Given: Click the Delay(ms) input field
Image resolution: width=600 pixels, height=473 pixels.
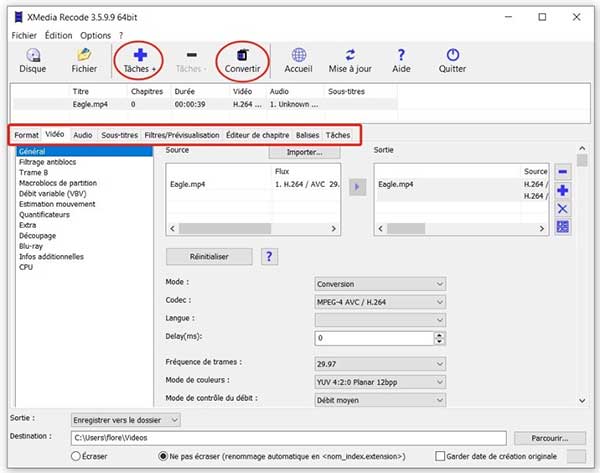Looking at the screenshot, I should 374,338.
